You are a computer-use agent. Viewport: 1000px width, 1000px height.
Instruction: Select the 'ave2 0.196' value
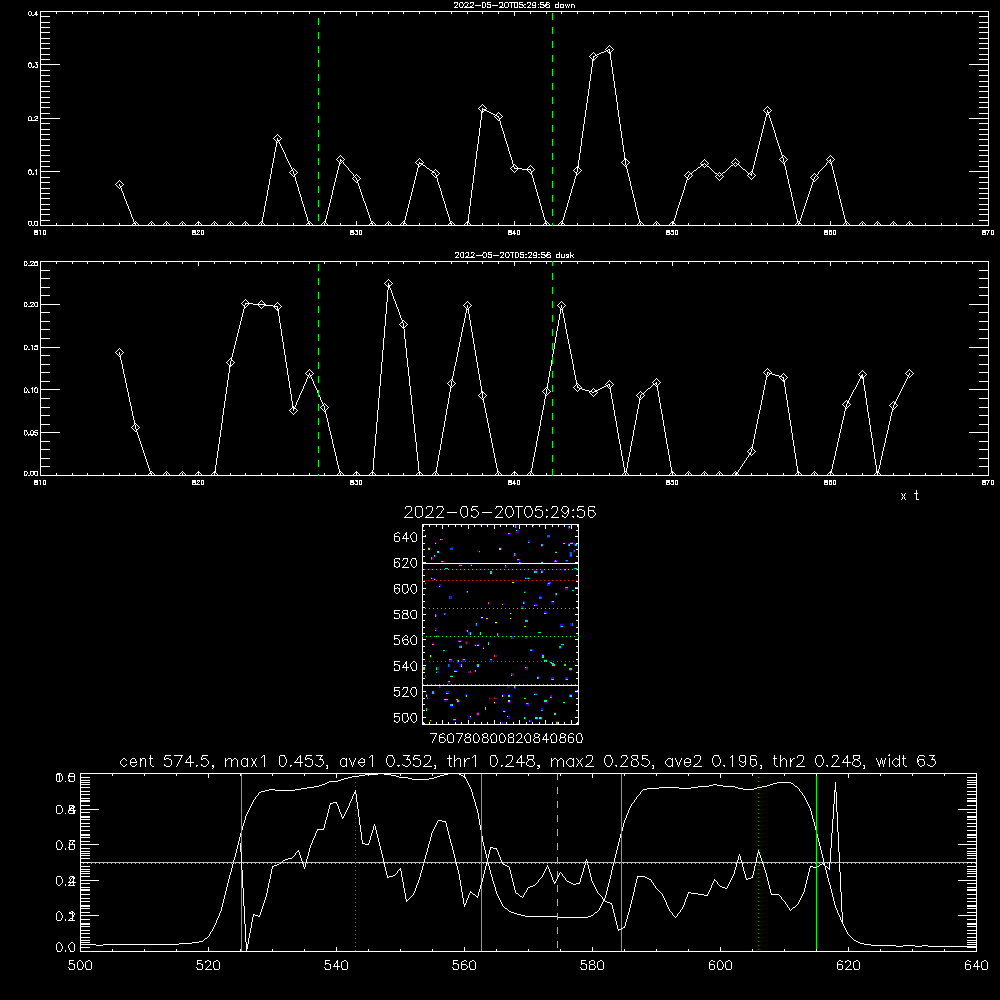(x=713, y=761)
